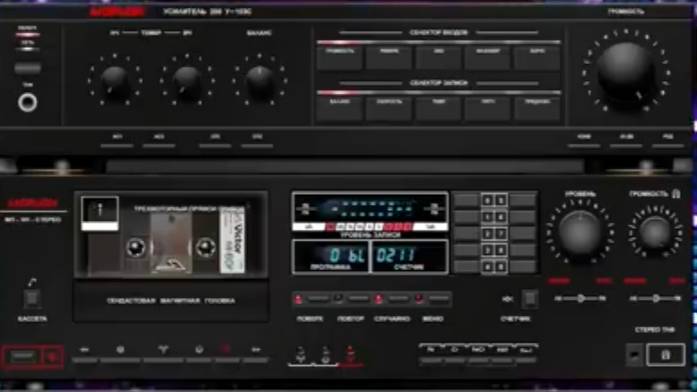Click the middle record selector button
Screen dimensions: 697x392
[x=439, y=108]
